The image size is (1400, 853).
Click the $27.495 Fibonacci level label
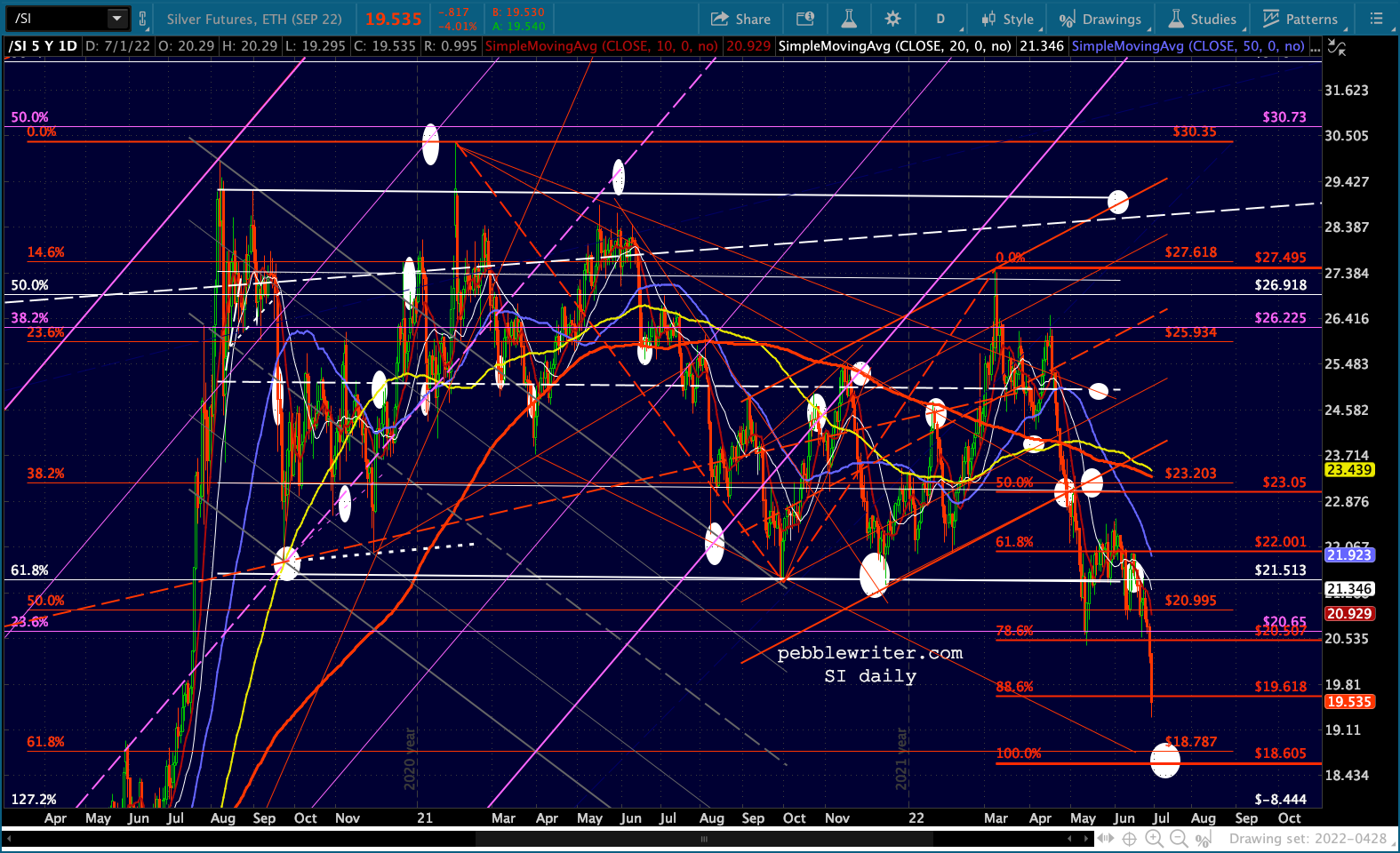(1281, 258)
